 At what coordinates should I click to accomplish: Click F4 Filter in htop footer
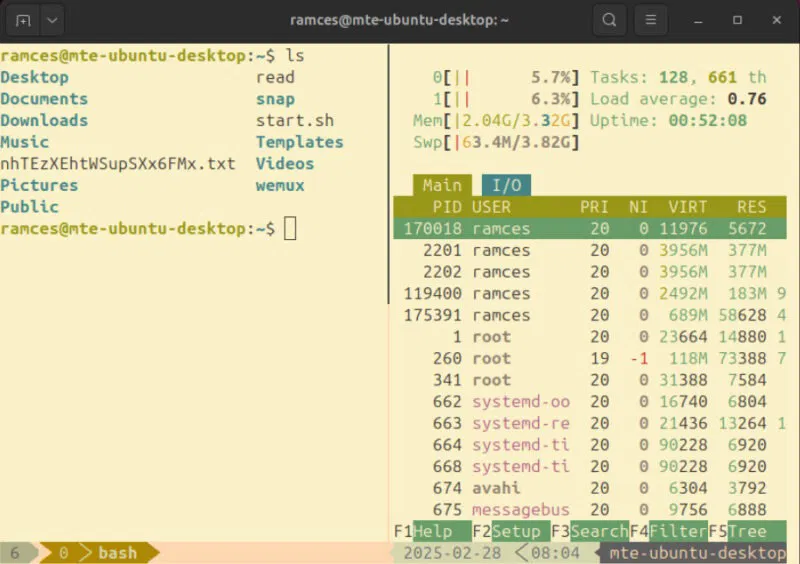(x=667, y=531)
